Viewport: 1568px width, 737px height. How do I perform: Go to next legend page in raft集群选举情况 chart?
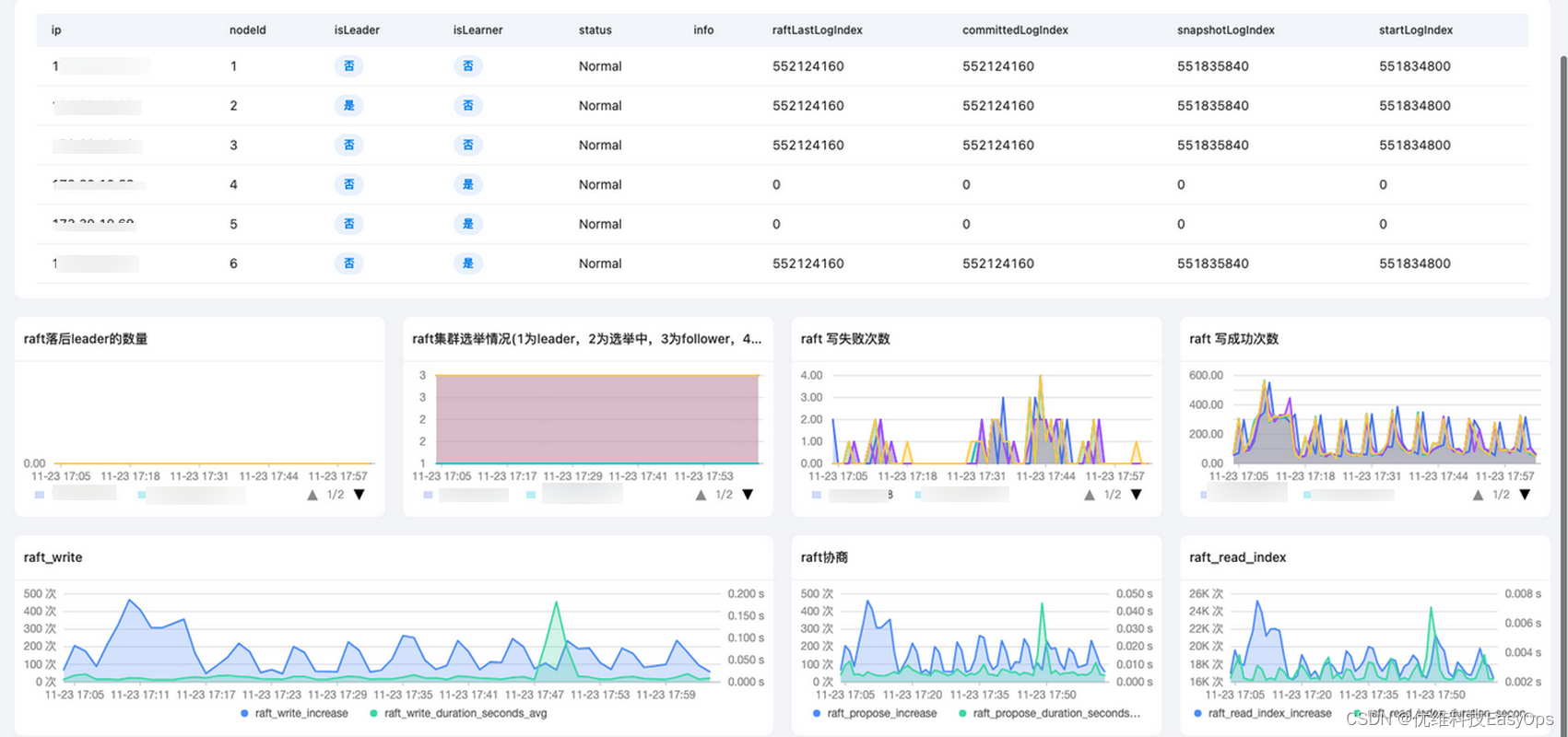(748, 495)
